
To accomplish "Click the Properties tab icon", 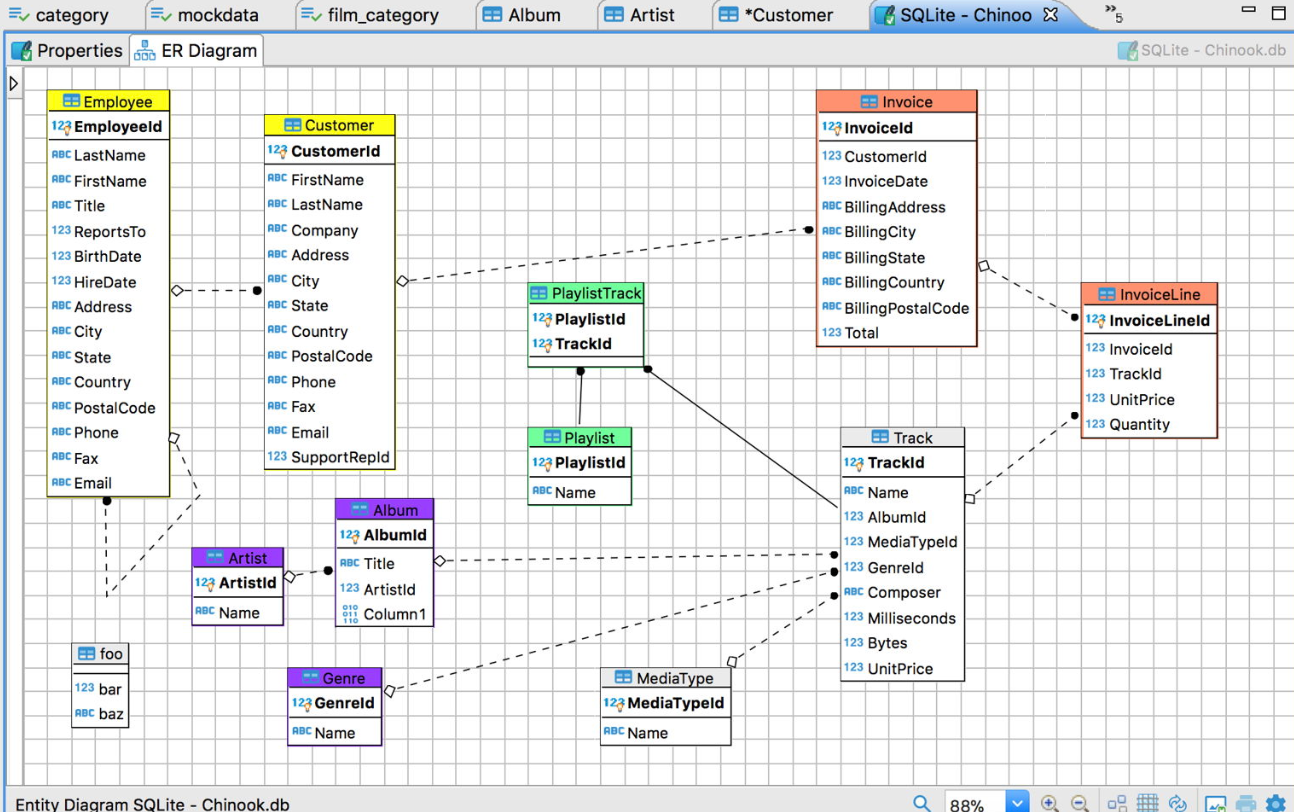I will (21, 50).
